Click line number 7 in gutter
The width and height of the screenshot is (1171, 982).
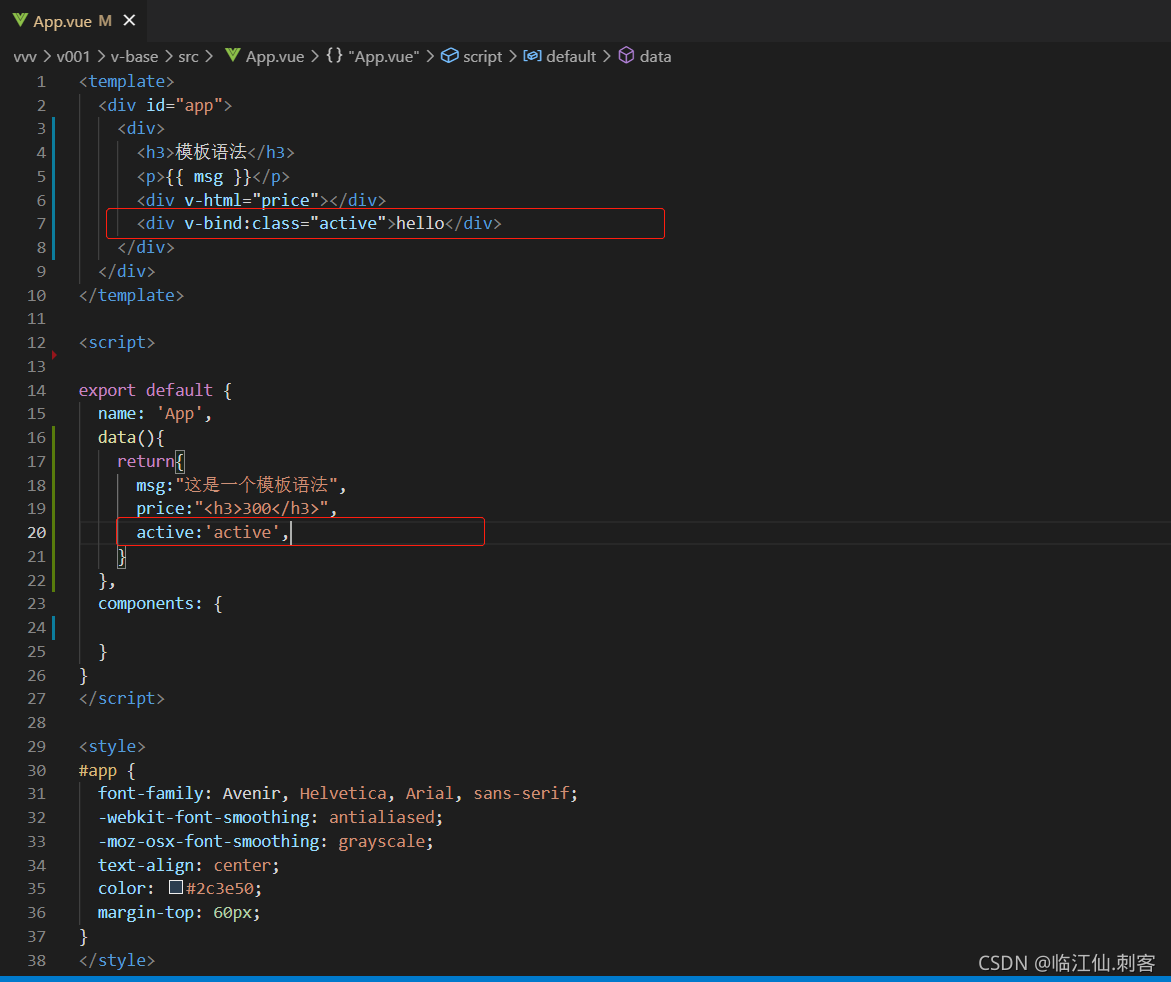pyautogui.click(x=41, y=223)
